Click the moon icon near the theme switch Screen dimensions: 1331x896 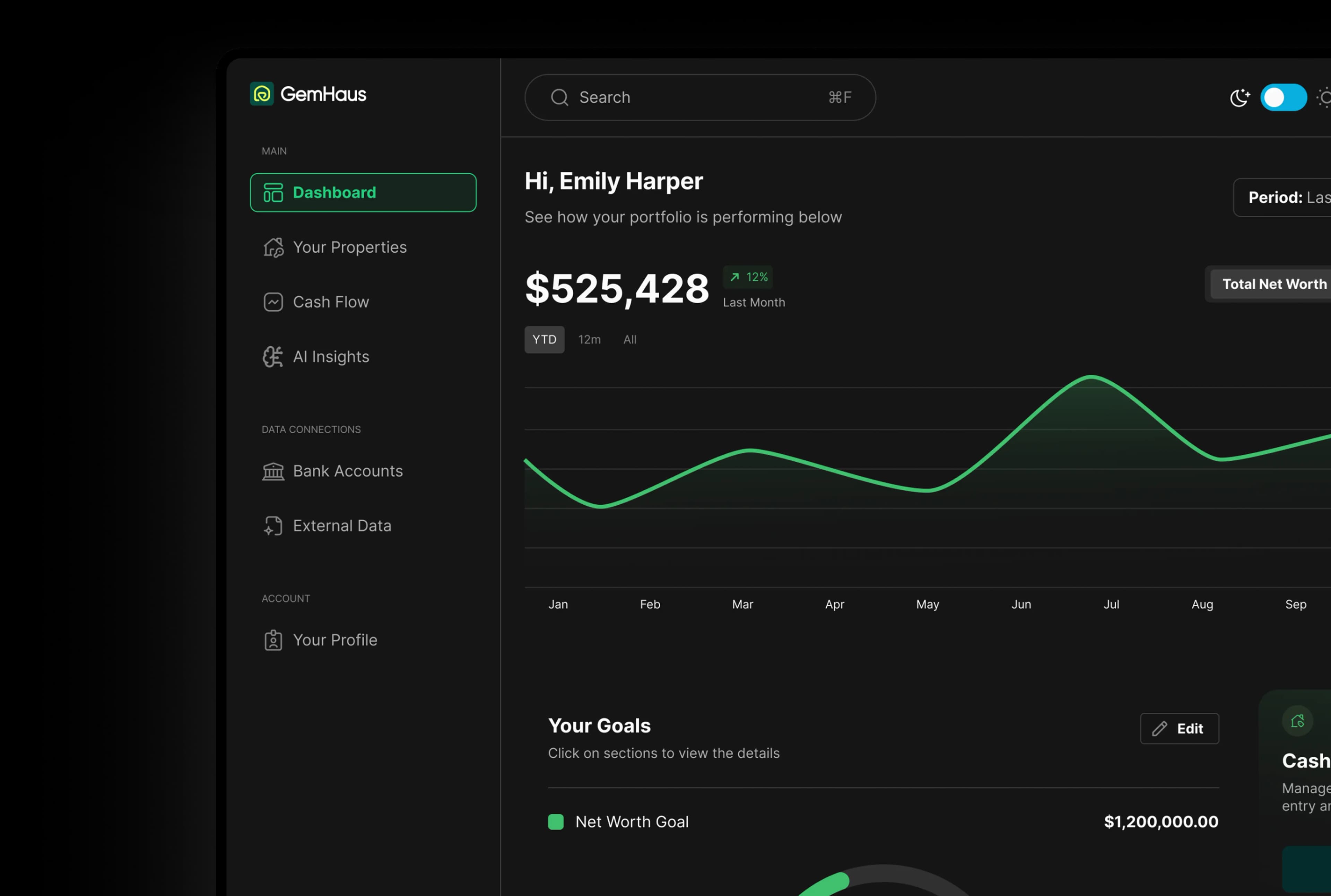click(1239, 97)
